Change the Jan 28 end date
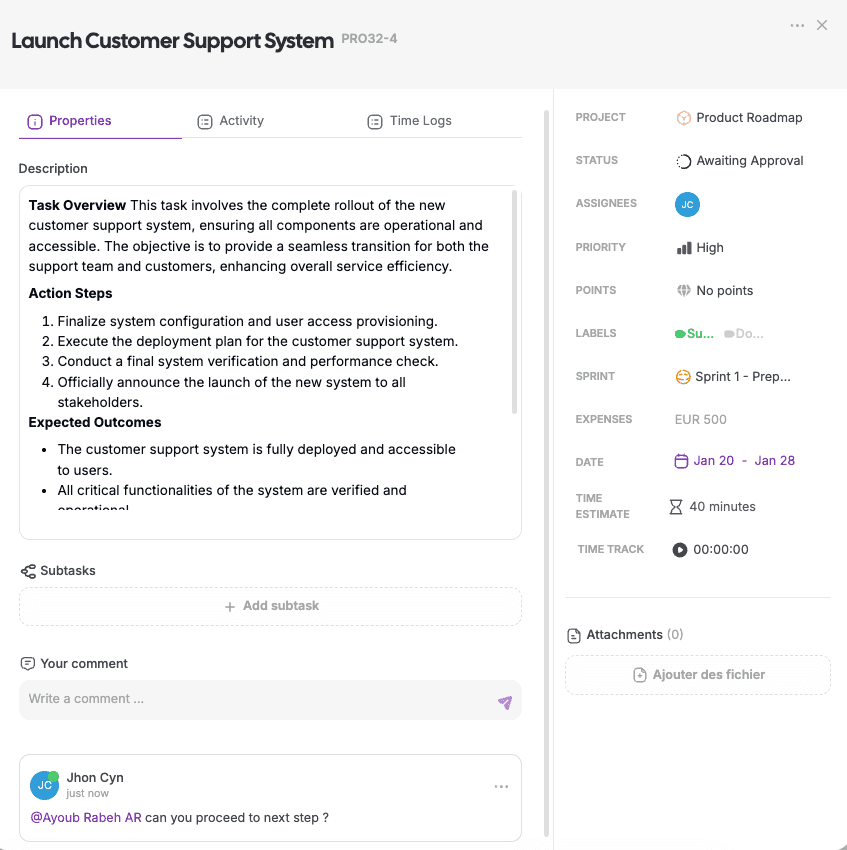This screenshot has height=850, width=847. (x=774, y=460)
